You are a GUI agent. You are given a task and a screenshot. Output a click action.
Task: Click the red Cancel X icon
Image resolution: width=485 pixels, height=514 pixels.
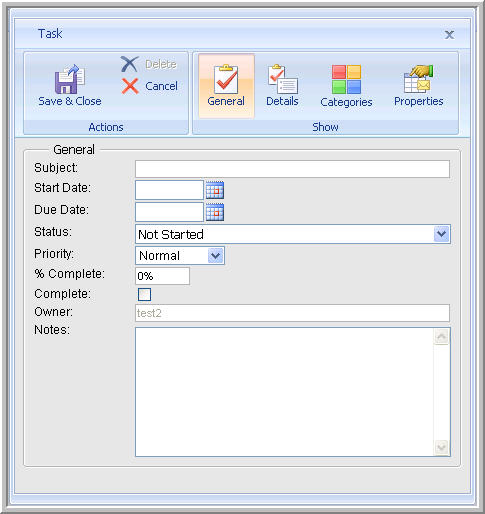click(x=130, y=86)
